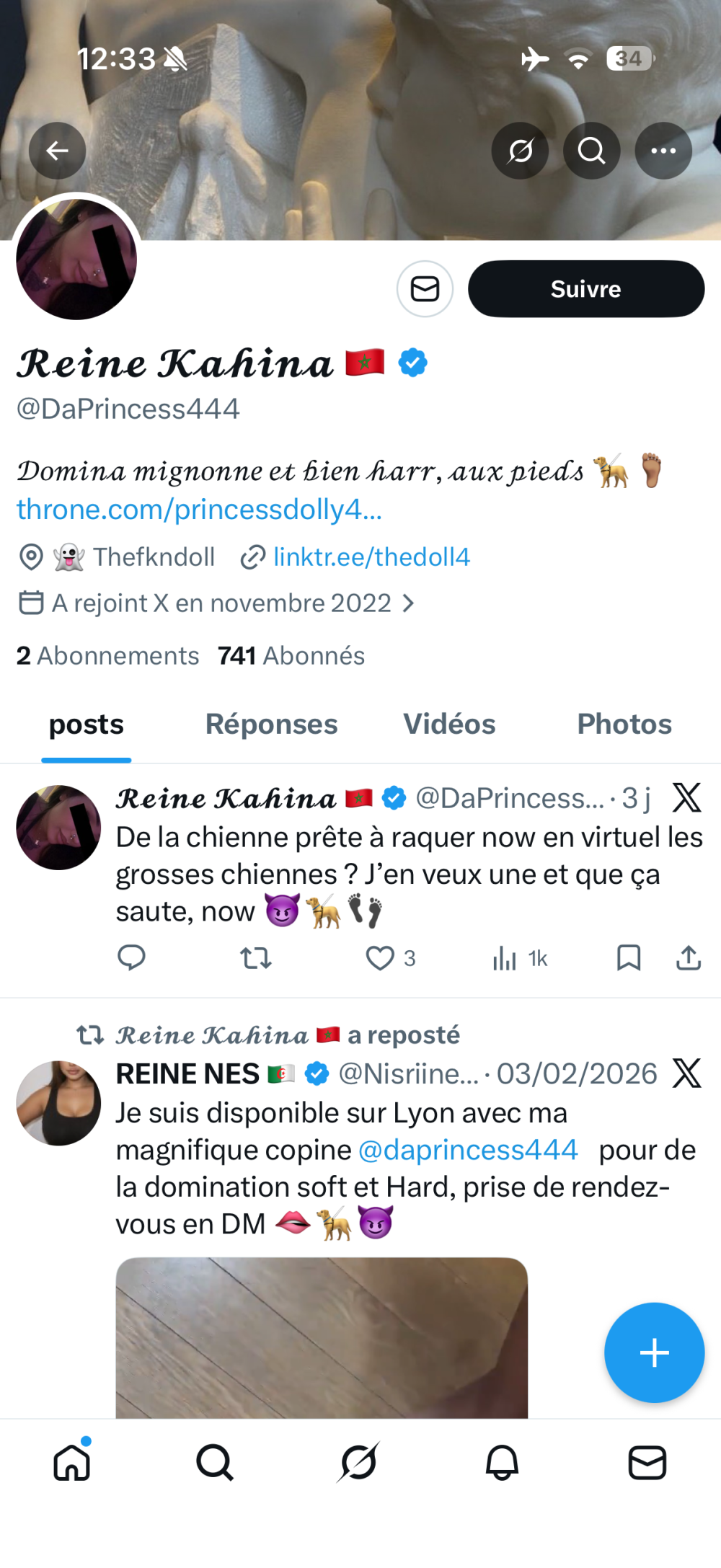Repost the first post

tap(255, 958)
